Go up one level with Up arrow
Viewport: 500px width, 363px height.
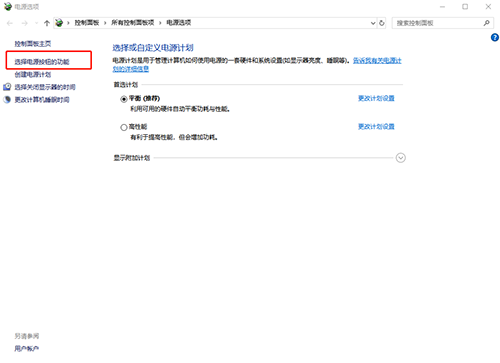47,23
